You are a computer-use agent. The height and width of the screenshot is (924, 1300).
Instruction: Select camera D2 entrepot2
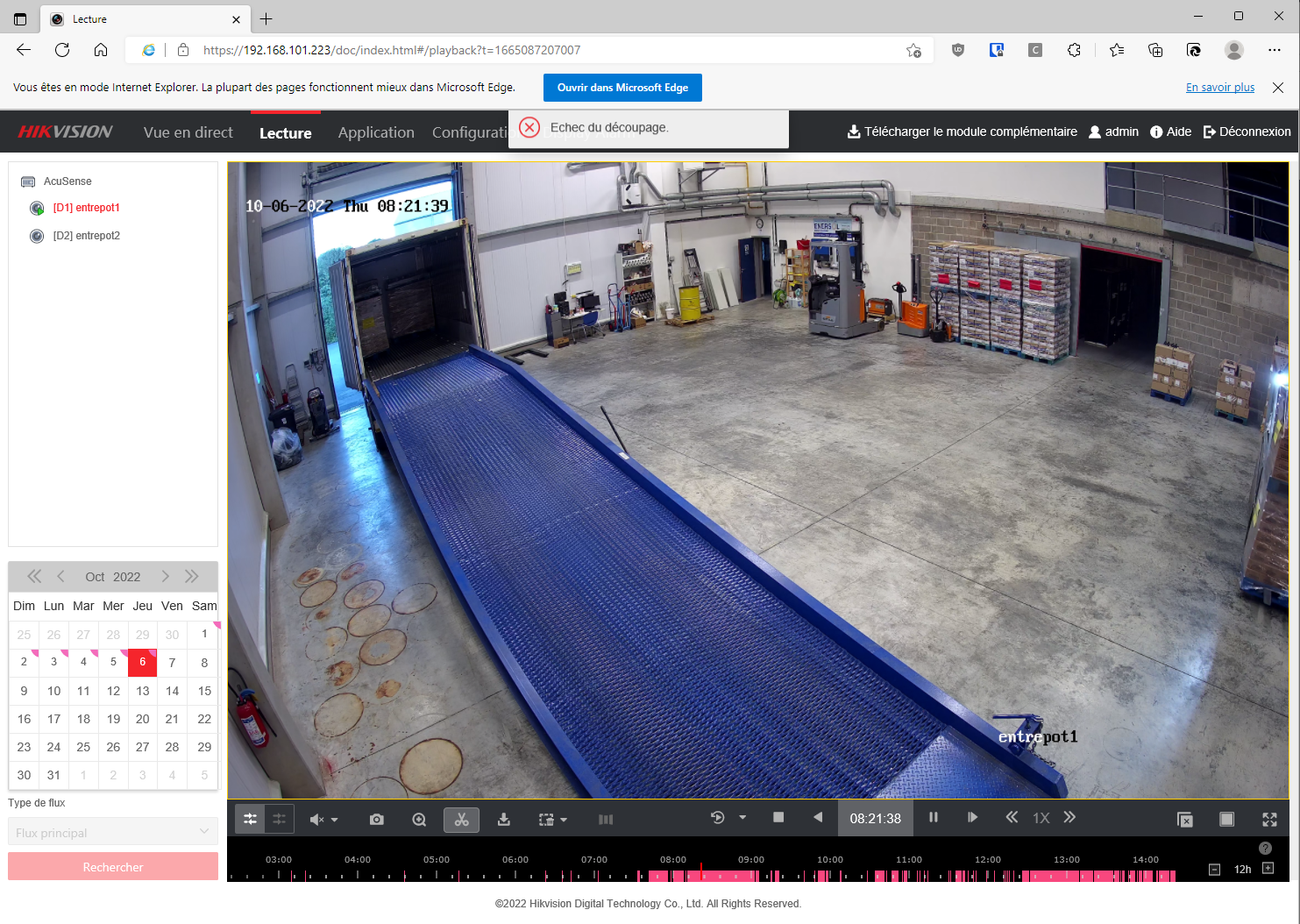[86, 236]
